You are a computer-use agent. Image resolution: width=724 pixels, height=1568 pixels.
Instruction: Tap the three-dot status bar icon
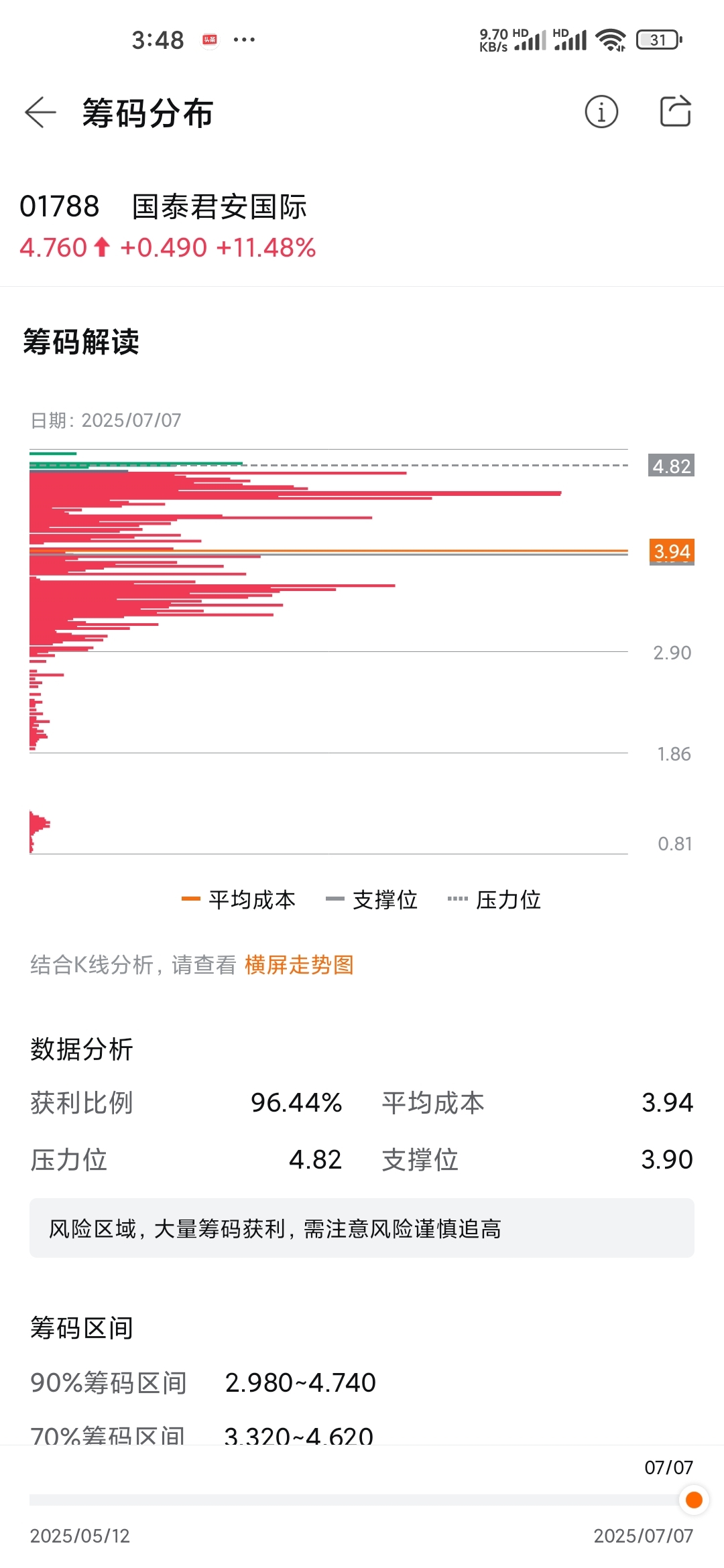pyautogui.click(x=244, y=40)
